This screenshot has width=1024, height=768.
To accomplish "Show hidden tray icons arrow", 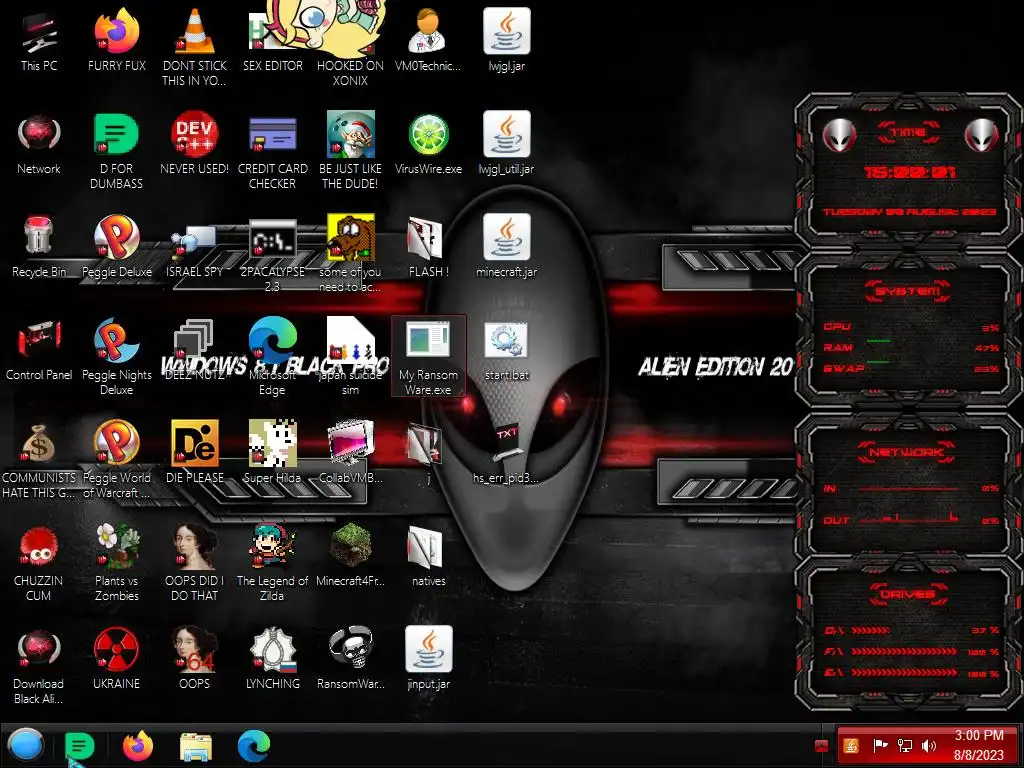I will tap(822, 746).
